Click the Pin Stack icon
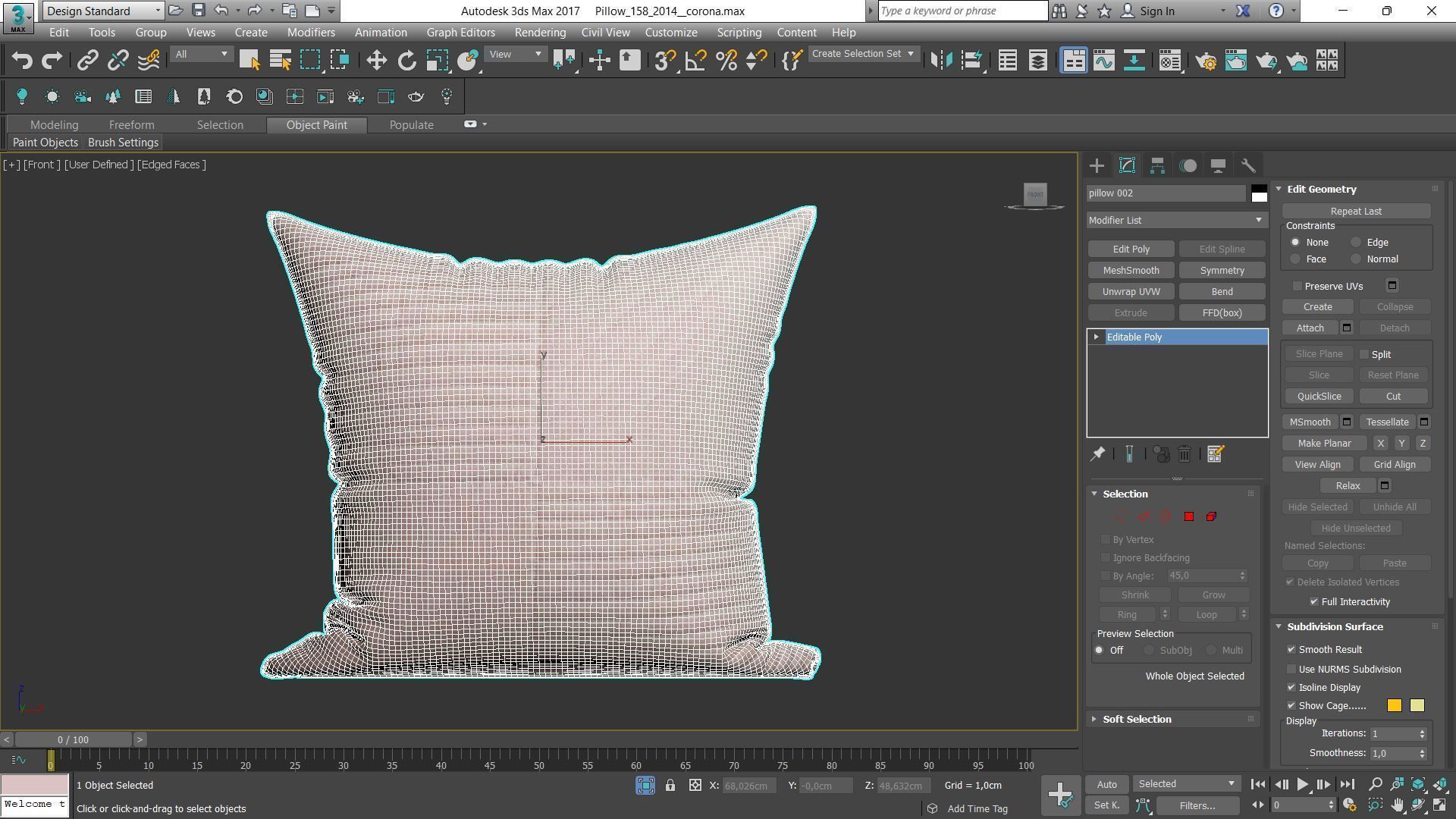This screenshot has height=819, width=1456. (x=1097, y=453)
